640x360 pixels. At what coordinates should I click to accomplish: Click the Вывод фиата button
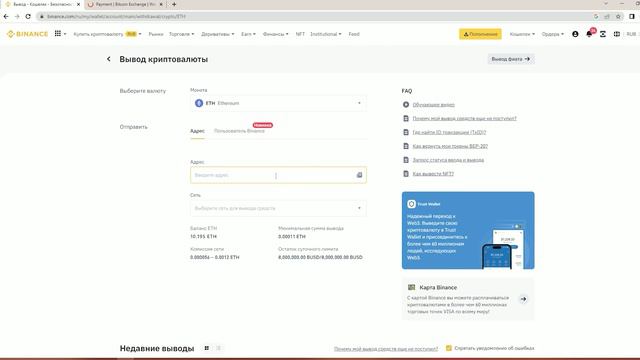coord(511,59)
